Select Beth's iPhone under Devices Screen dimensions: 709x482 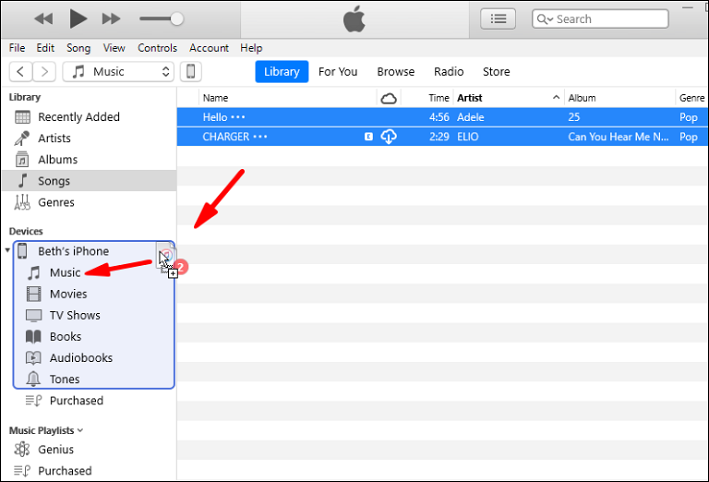click(73, 251)
